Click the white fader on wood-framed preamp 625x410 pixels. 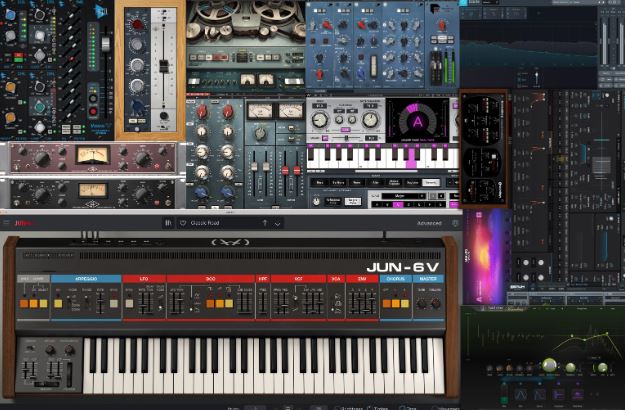163,66
